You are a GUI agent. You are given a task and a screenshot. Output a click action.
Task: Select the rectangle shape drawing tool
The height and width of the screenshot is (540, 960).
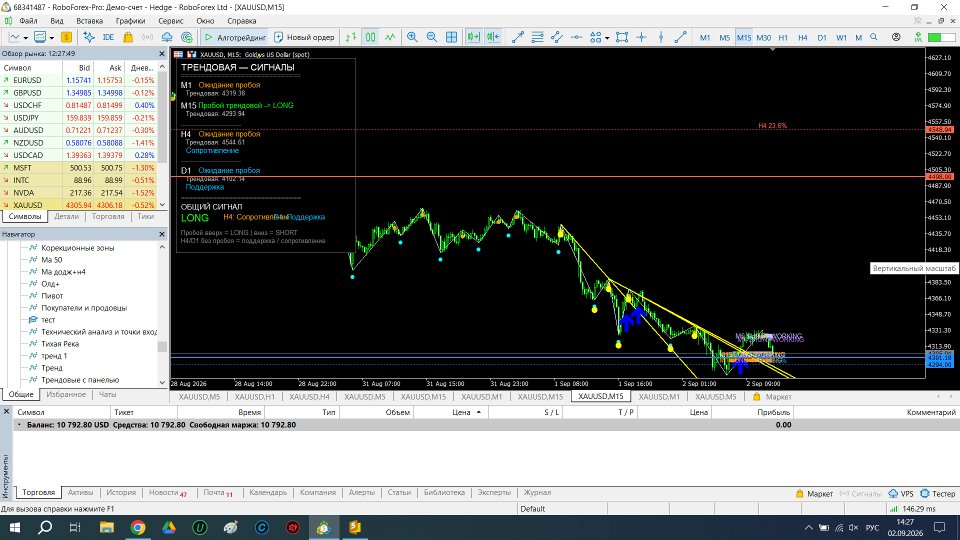pyautogui.click(x=621, y=37)
